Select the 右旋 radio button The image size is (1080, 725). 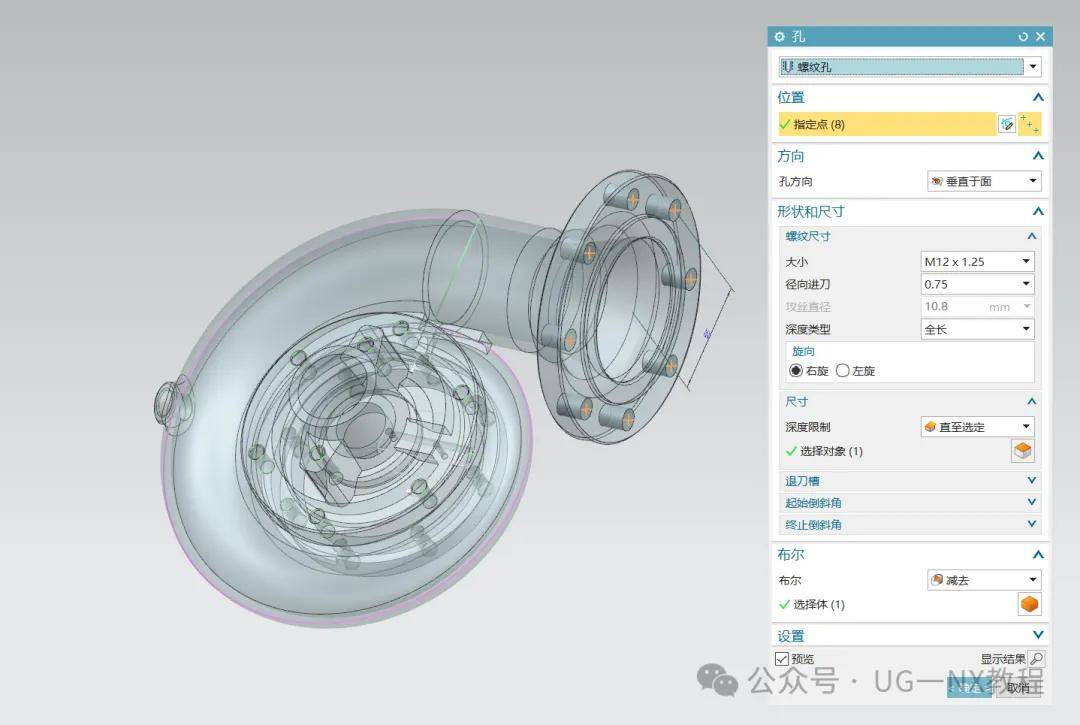point(796,370)
